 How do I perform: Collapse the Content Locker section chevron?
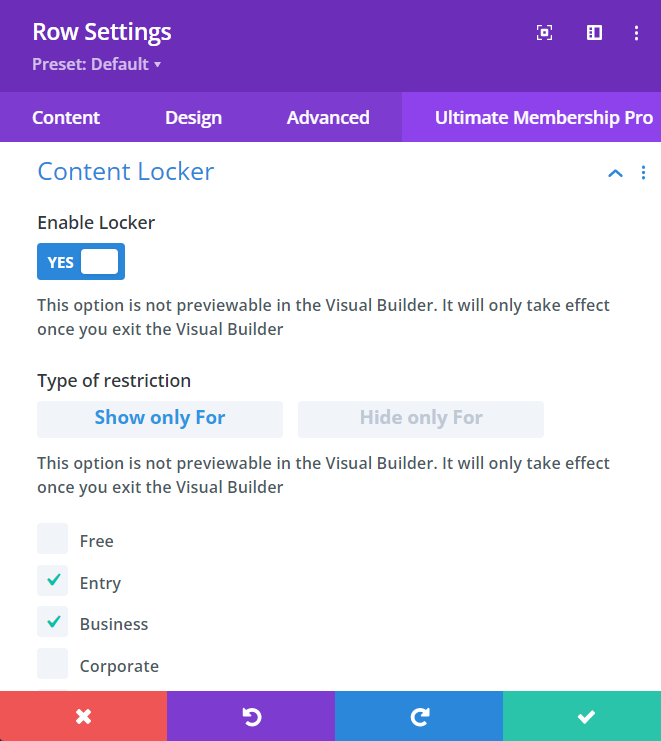tap(615, 173)
